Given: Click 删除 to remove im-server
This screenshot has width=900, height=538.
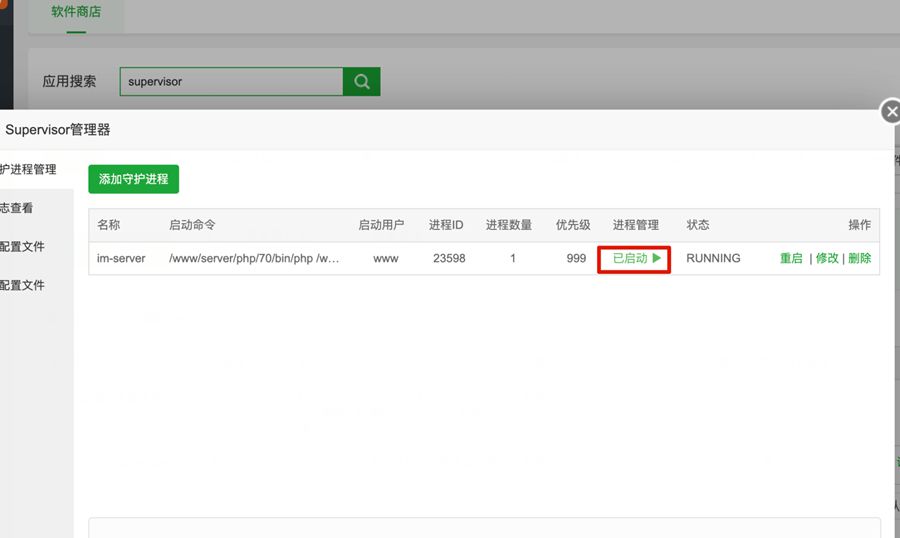Looking at the screenshot, I should pyautogui.click(x=859, y=258).
